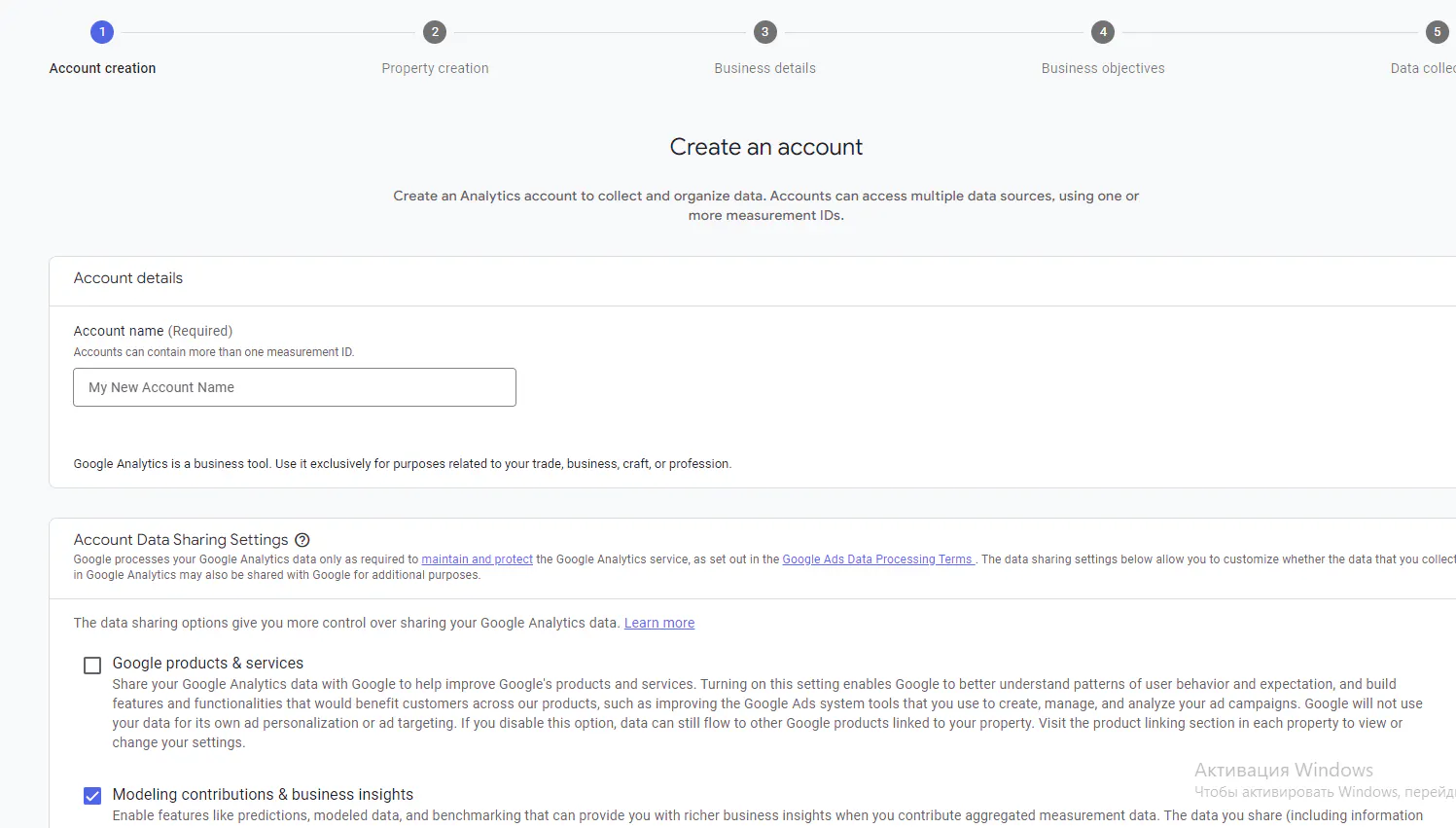Click the step 1 Account creation circle
1456x828 pixels.
point(102,32)
